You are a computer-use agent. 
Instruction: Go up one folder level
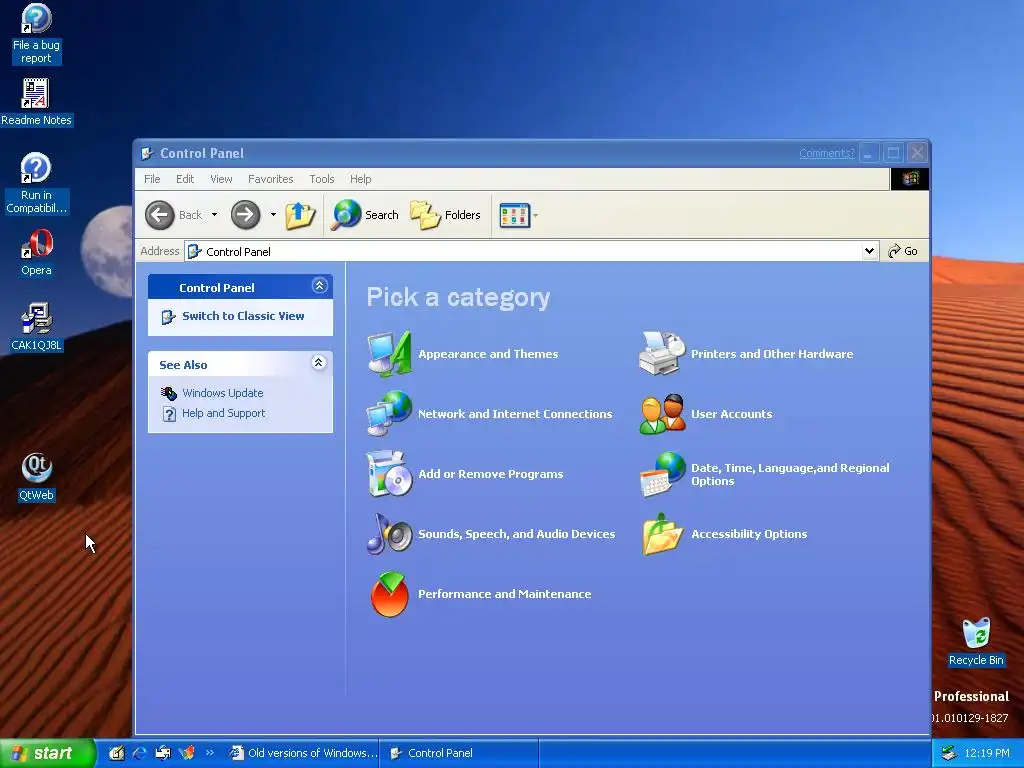[x=300, y=215]
